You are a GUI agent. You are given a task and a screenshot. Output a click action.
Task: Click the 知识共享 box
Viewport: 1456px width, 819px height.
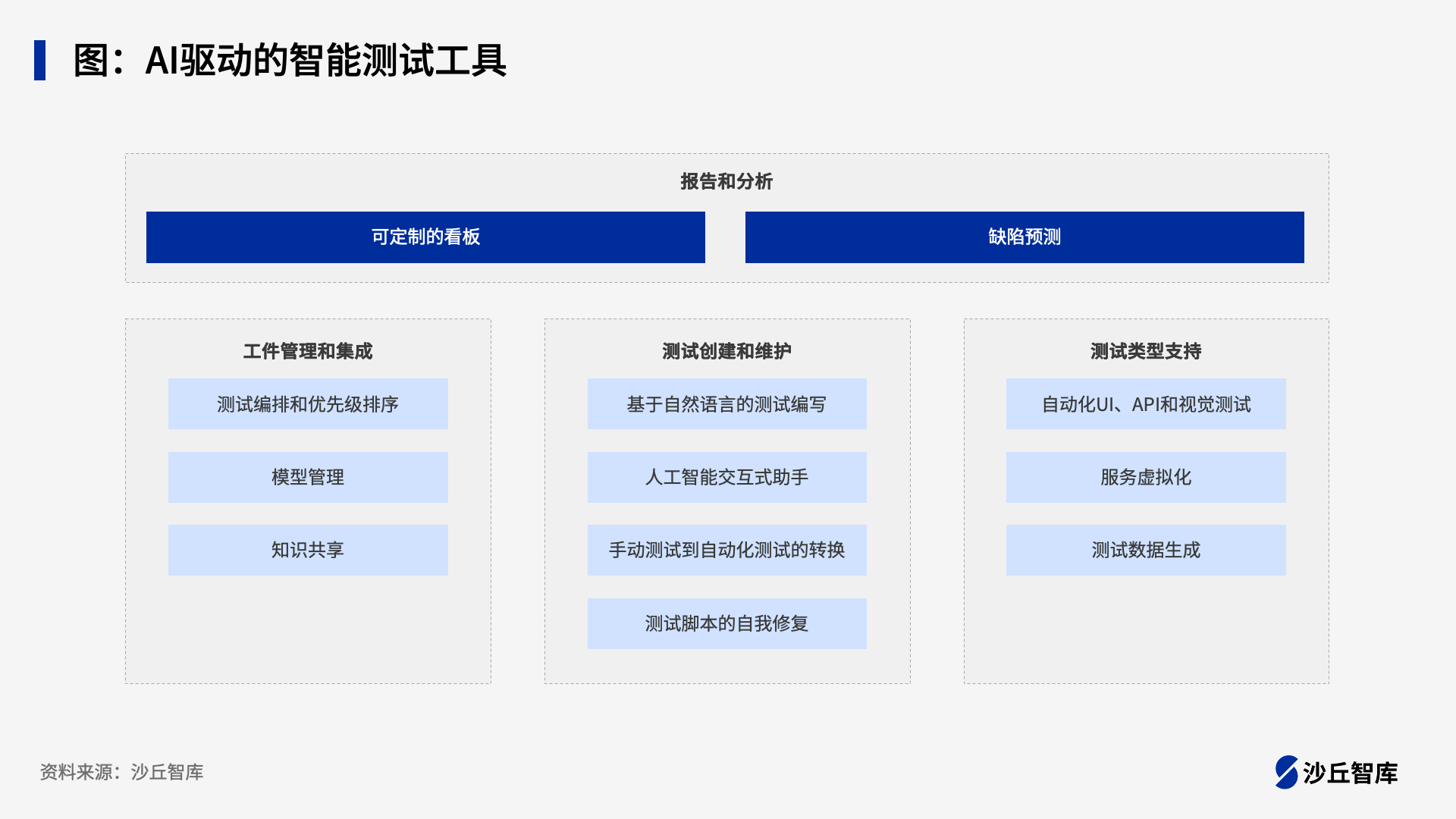click(308, 550)
